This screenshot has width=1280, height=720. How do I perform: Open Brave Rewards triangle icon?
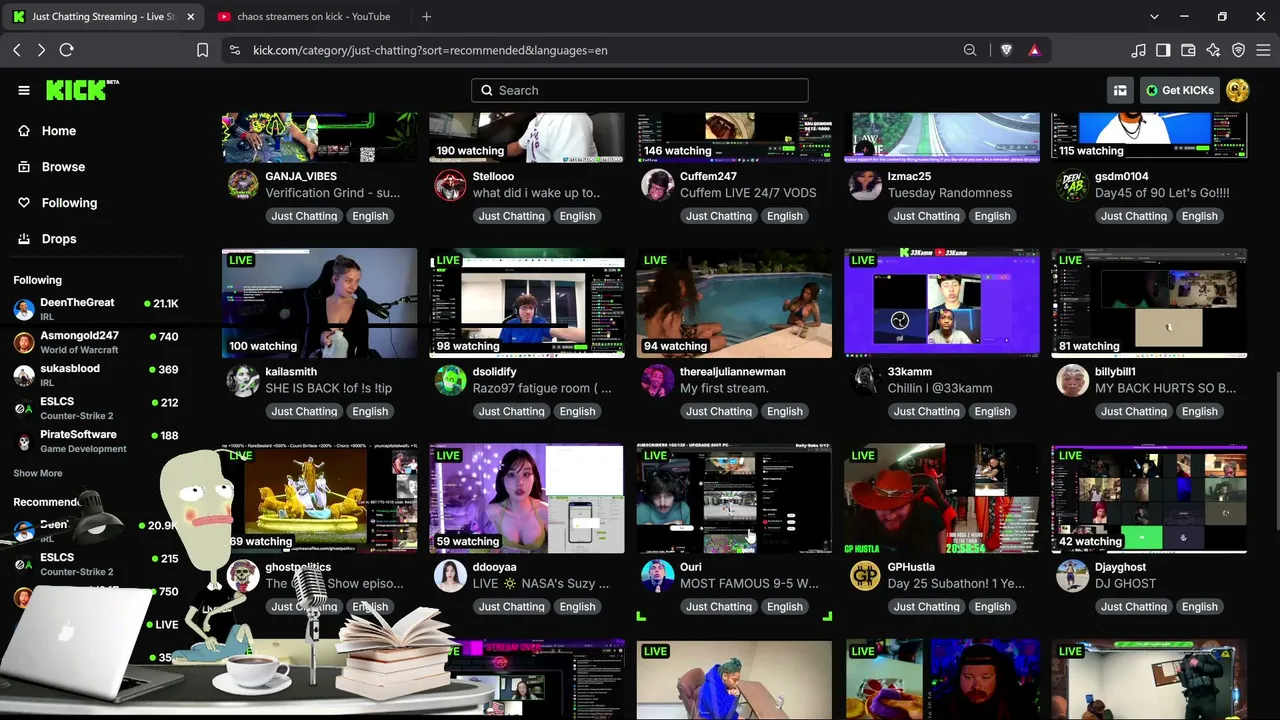coord(1034,50)
